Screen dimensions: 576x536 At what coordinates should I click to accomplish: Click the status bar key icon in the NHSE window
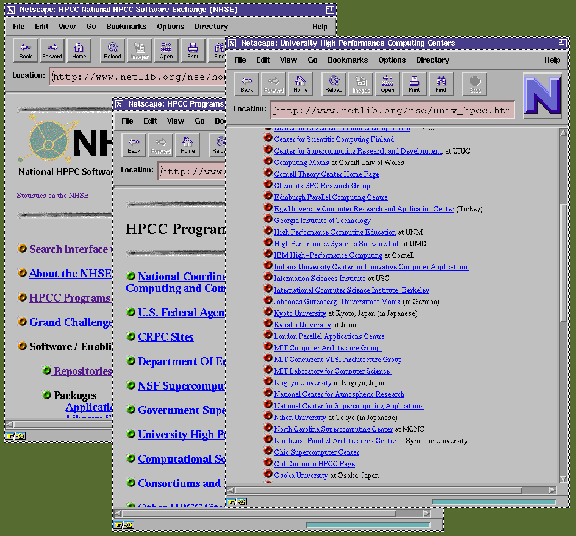[10, 436]
